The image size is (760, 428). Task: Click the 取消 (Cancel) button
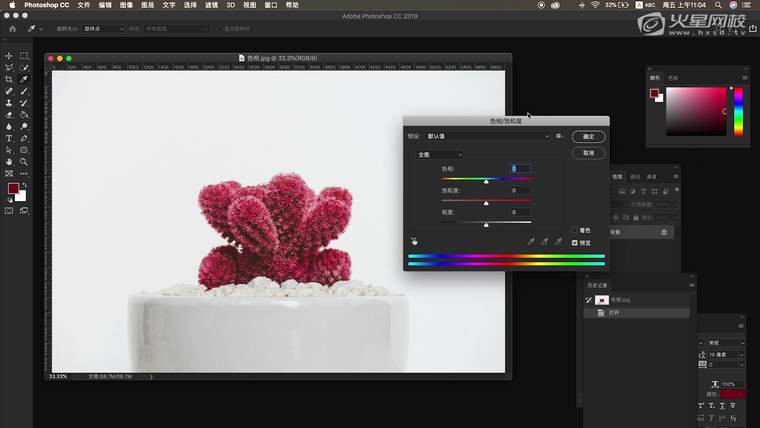588,153
